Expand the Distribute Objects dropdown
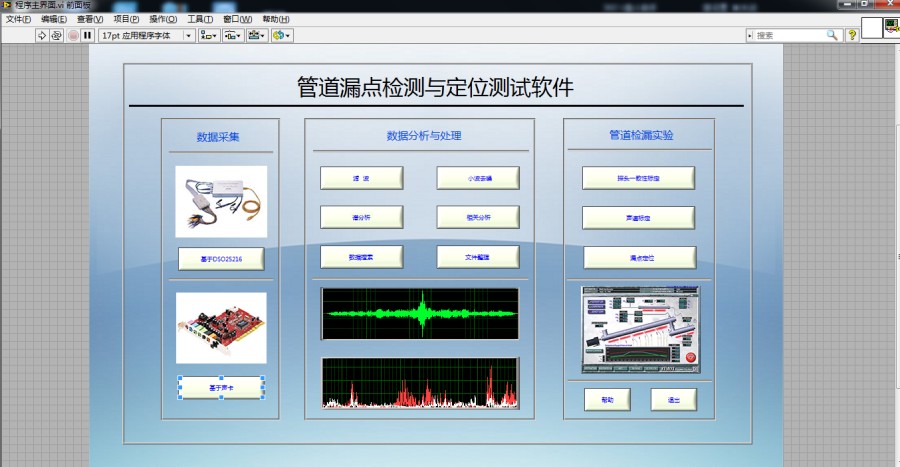Screen dimensions: 900x467 point(233,35)
